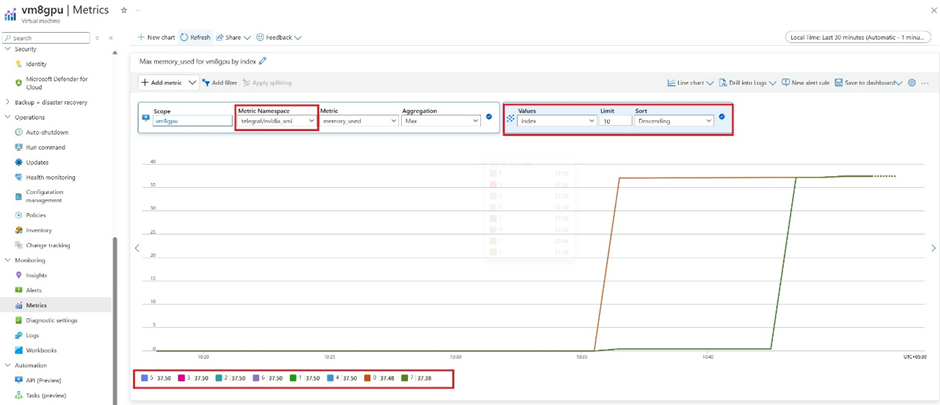
Task: Click blue checkmark beside Sort dropdown
Action: [x=721, y=117]
